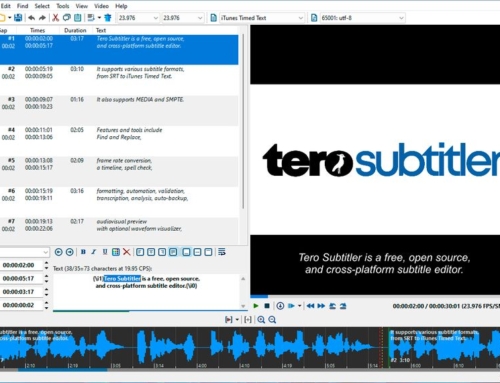
Task: Click the fast forward double-arrow icon
Action: coord(321,306)
